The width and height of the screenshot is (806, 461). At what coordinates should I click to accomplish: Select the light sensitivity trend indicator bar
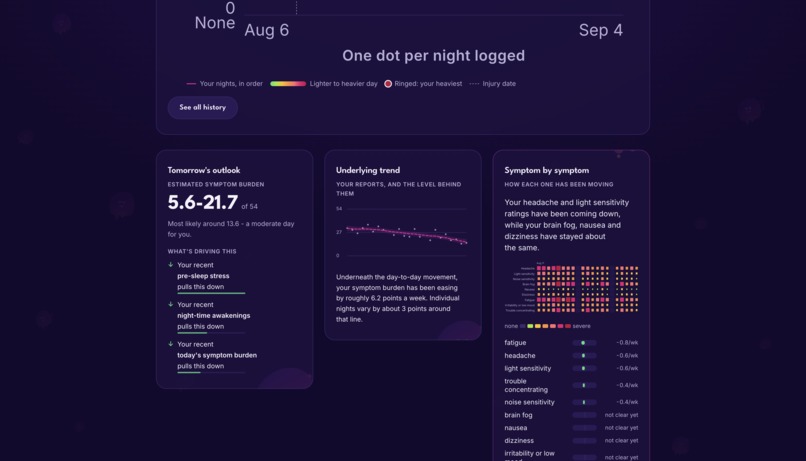(x=584, y=368)
